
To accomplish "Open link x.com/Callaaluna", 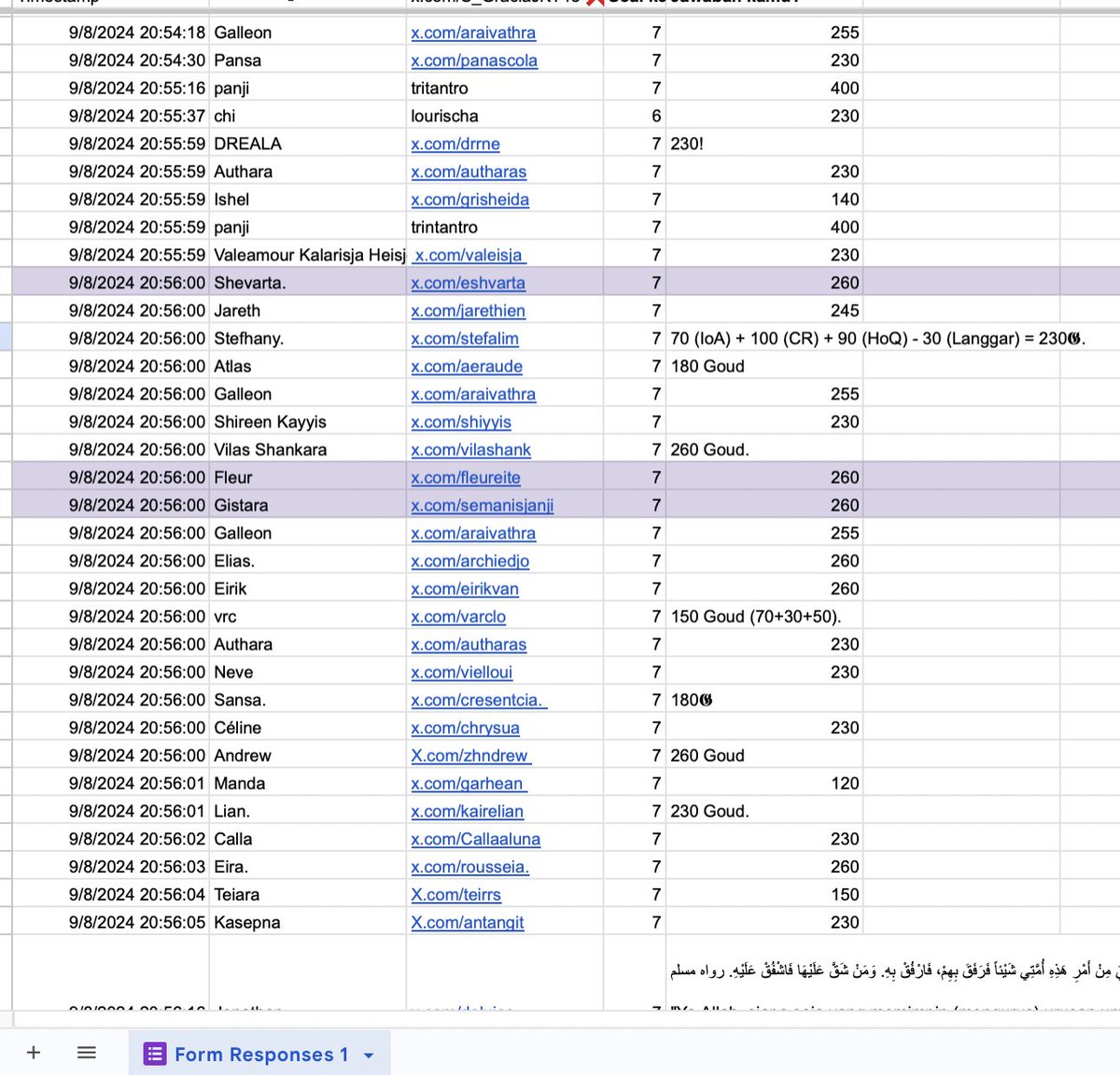I will click(475, 839).
